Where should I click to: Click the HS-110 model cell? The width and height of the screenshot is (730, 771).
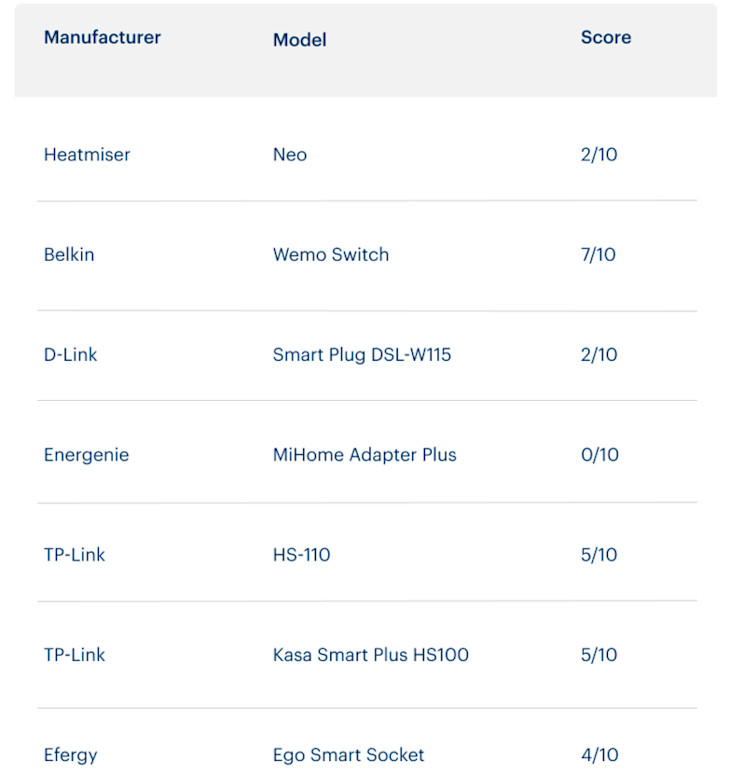click(301, 555)
